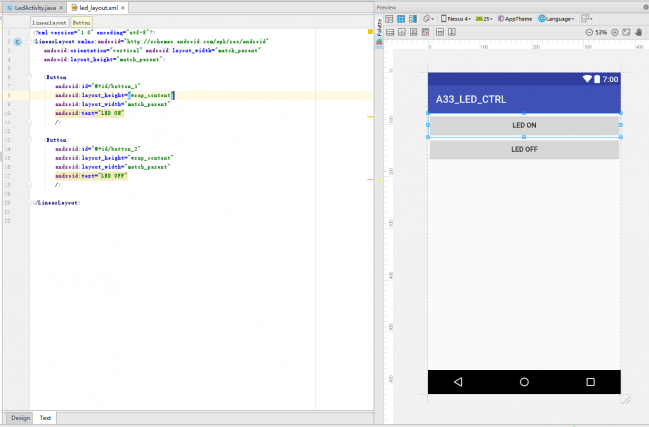Click the distribute weights evenly icon
This screenshot has width=649, height=427.
coord(402,32)
